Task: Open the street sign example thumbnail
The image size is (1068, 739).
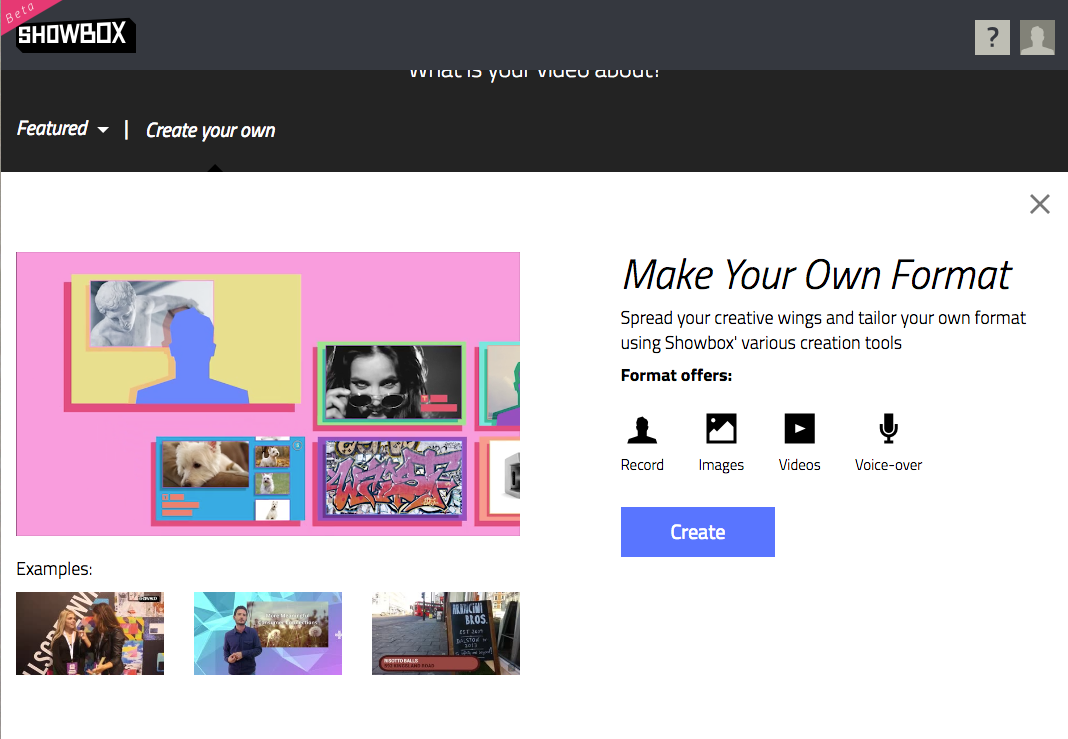Action: click(x=446, y=633)
